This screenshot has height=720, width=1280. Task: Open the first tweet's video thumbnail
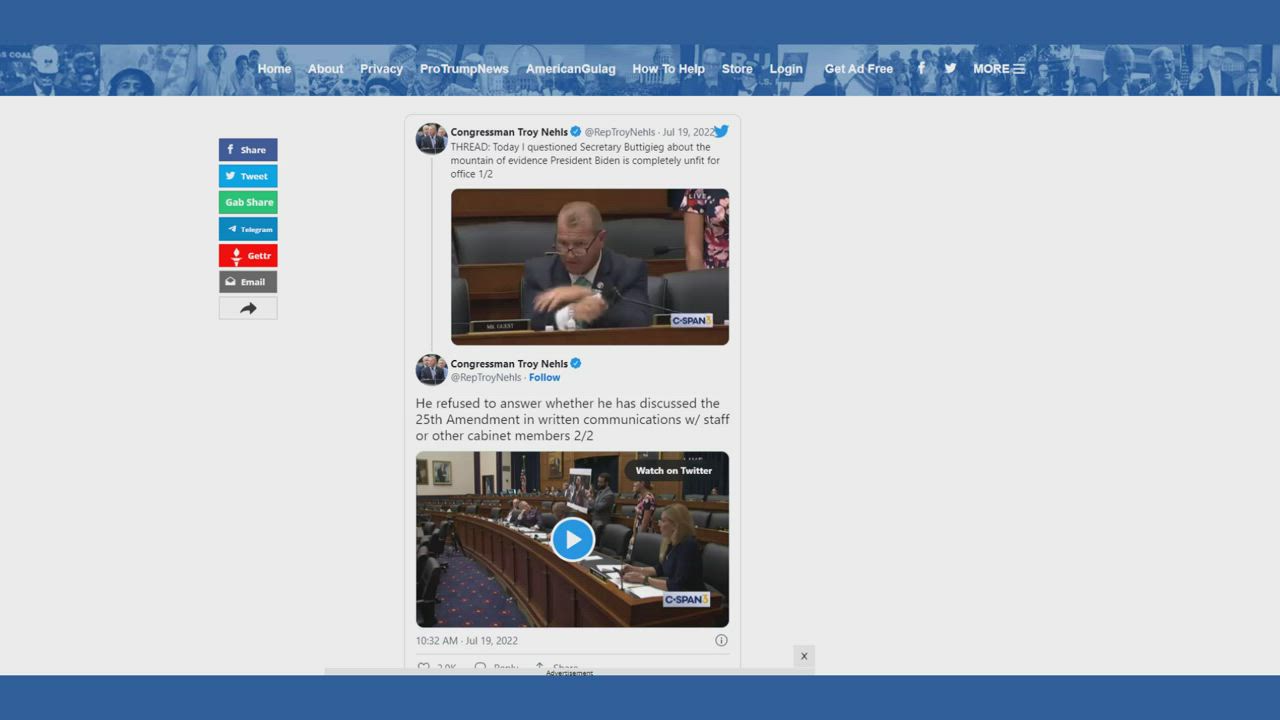point(589,266)
